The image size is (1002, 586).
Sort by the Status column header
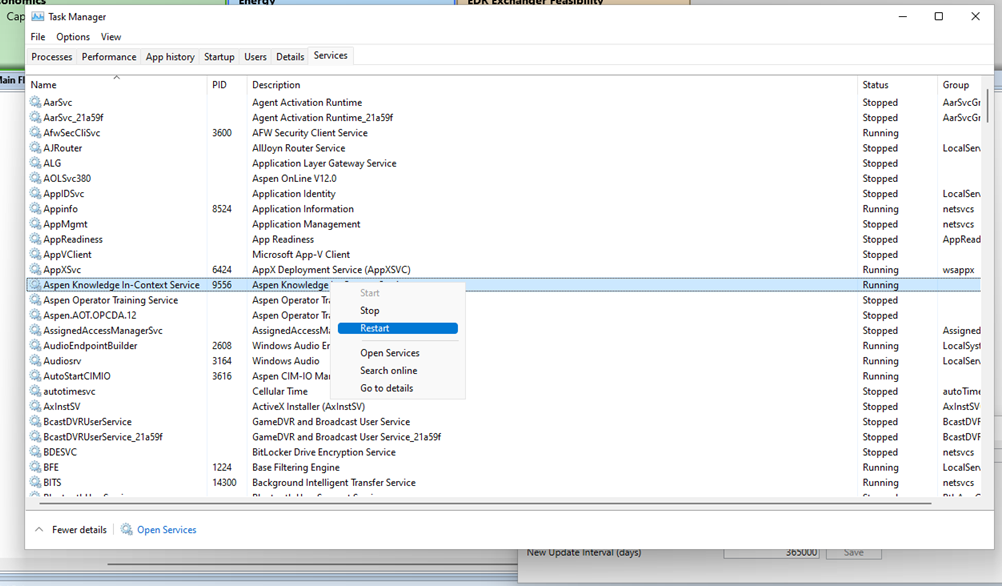click(897, 84)
